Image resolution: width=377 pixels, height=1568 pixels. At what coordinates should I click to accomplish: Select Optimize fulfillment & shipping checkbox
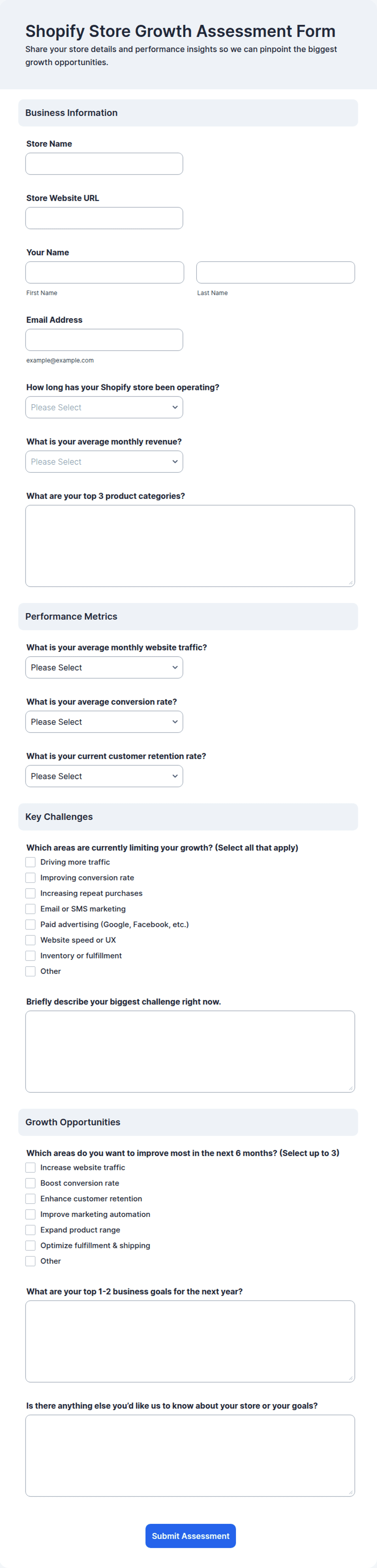pyautogui.click(x=30, y=1245)
